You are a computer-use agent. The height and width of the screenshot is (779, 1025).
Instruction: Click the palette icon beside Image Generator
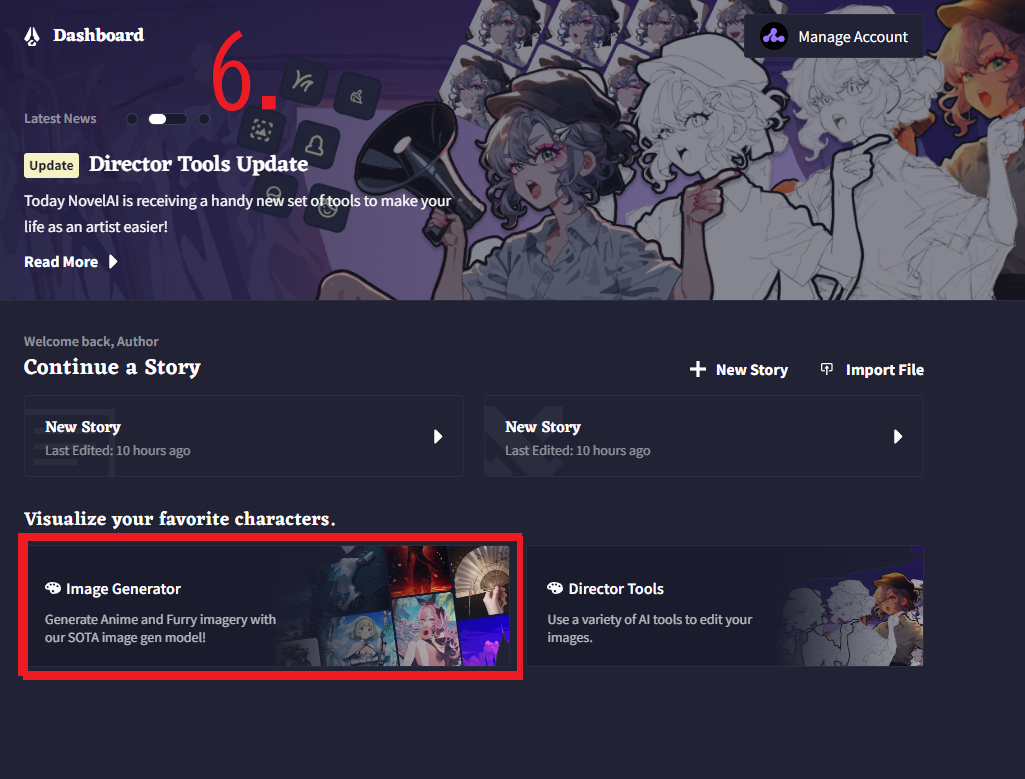53,588
